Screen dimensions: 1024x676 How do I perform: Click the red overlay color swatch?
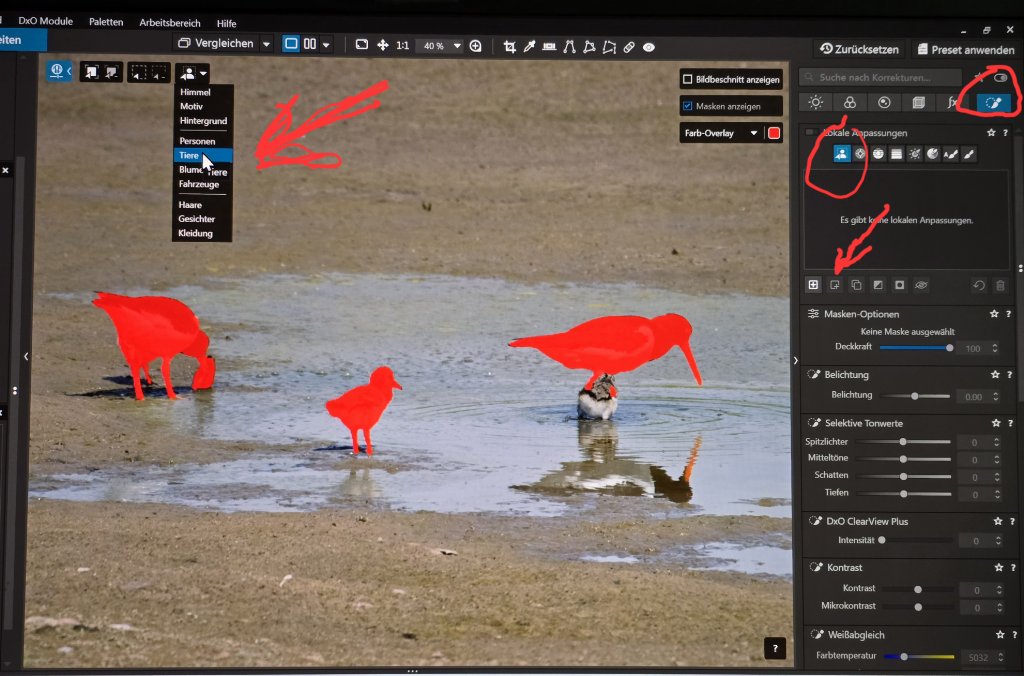click(x=774, y=133)
